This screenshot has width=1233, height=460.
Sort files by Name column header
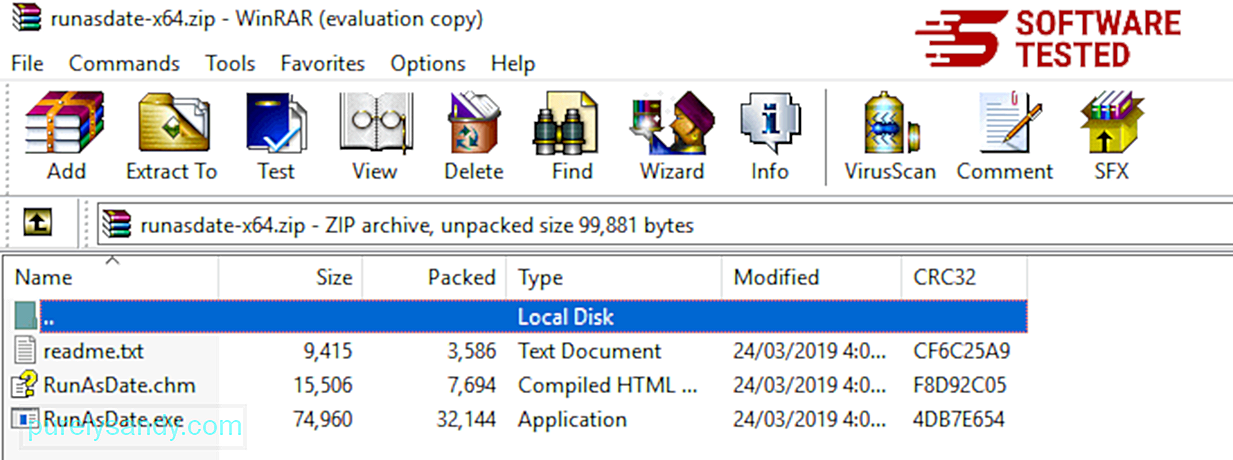pos(111,277)
